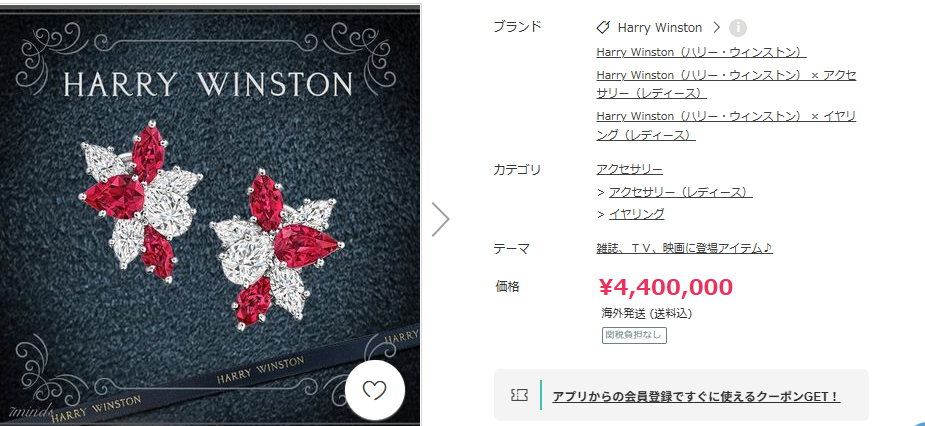Expand the chevron beside the Harry Winston brand
This screenshot has height=426, width=925.
click(717, 27)
